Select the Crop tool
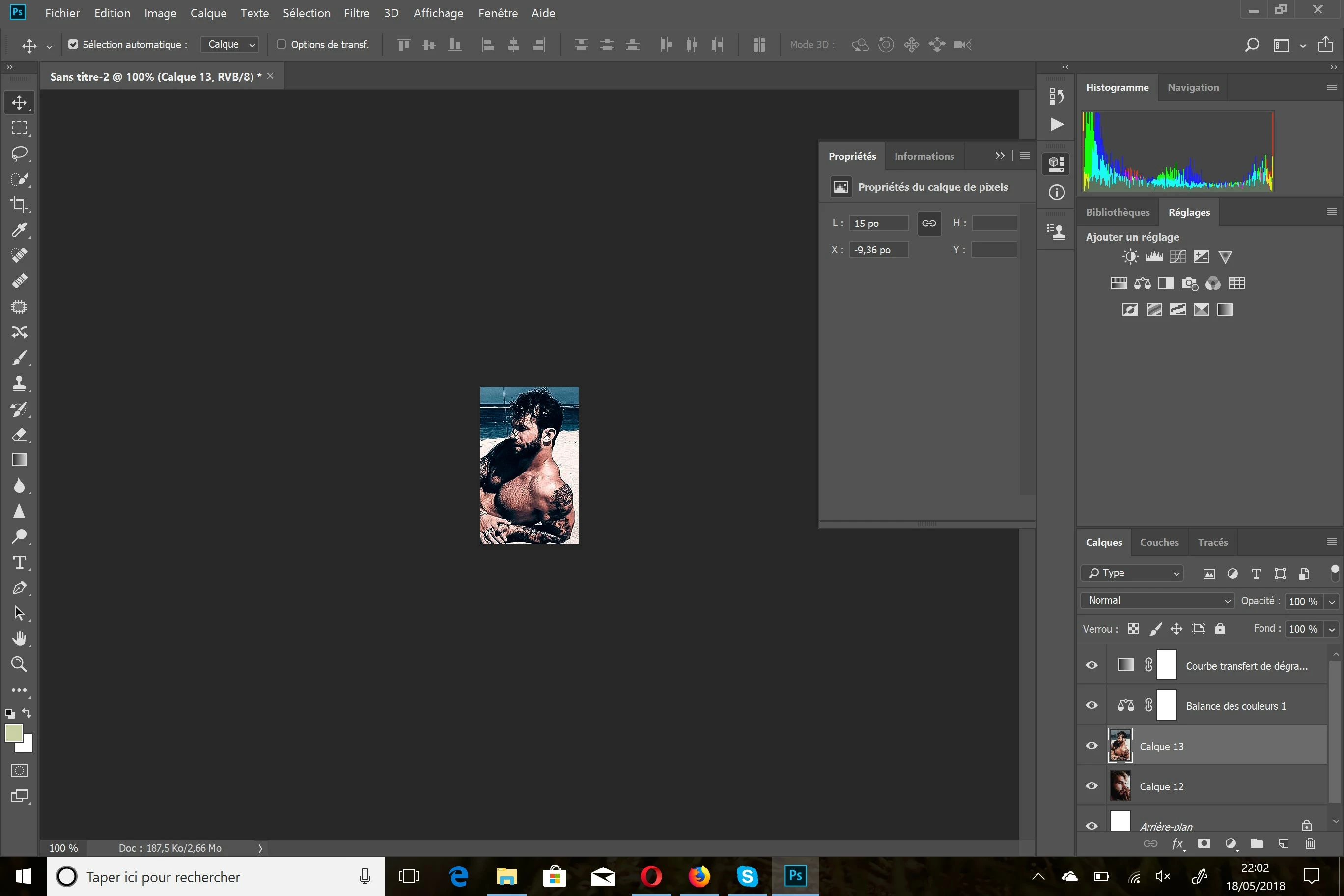 pyautogui.click(x=20, y=204)
